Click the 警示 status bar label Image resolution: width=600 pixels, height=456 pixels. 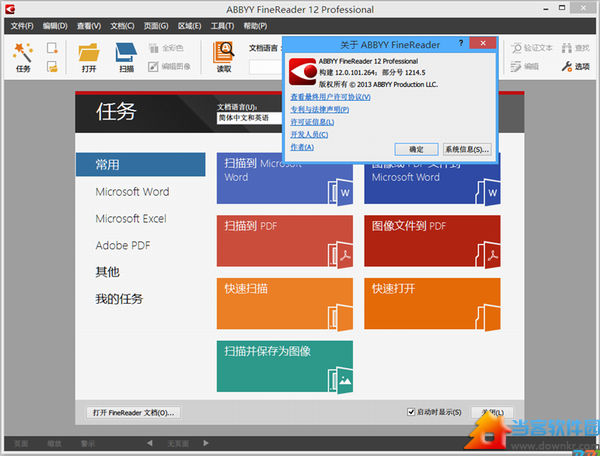(x=88, y=443)
